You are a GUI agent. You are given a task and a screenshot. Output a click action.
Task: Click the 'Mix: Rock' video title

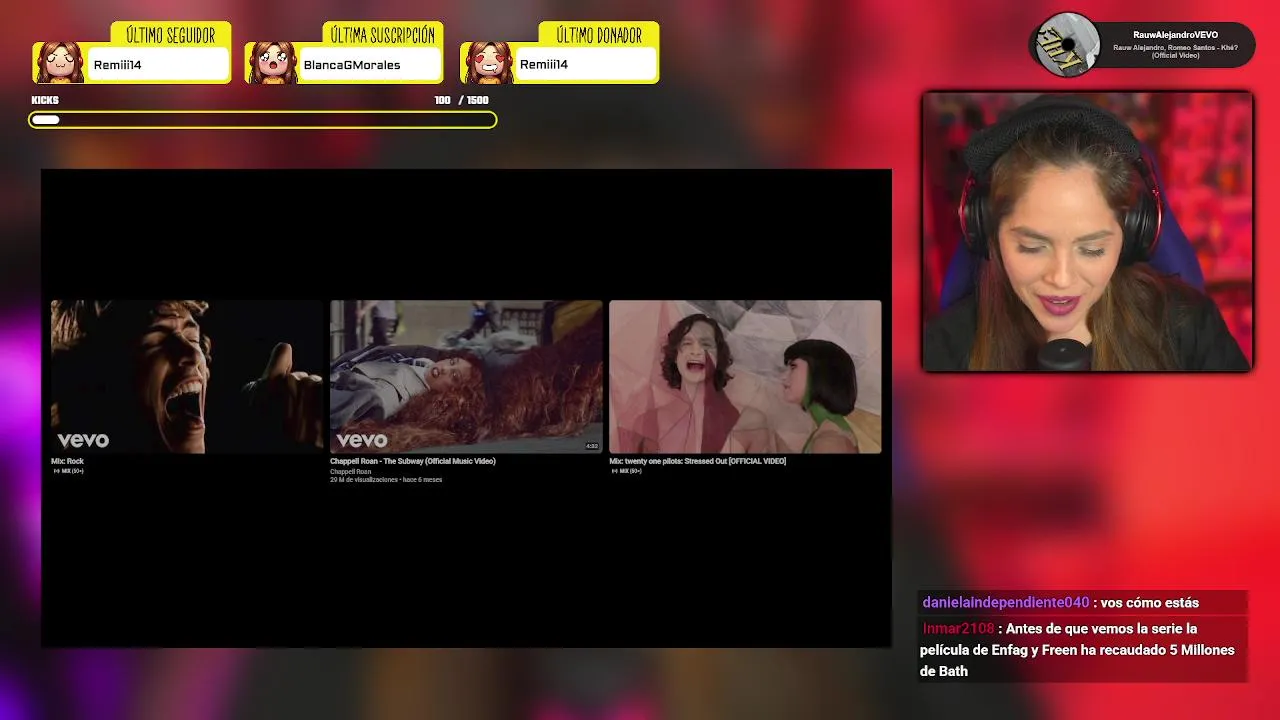pos(67,461)
